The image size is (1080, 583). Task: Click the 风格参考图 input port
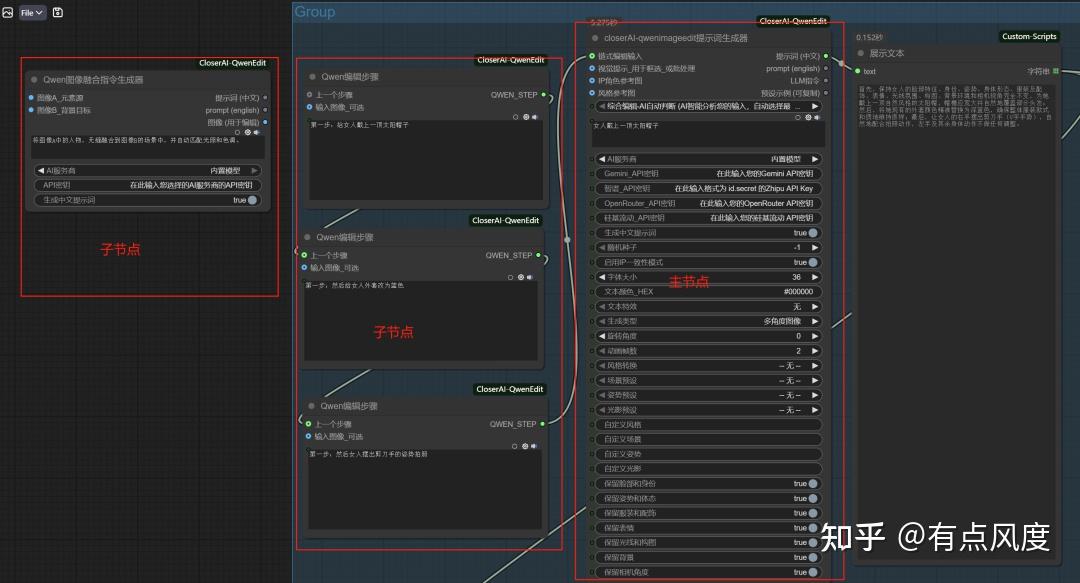(592, 92)
